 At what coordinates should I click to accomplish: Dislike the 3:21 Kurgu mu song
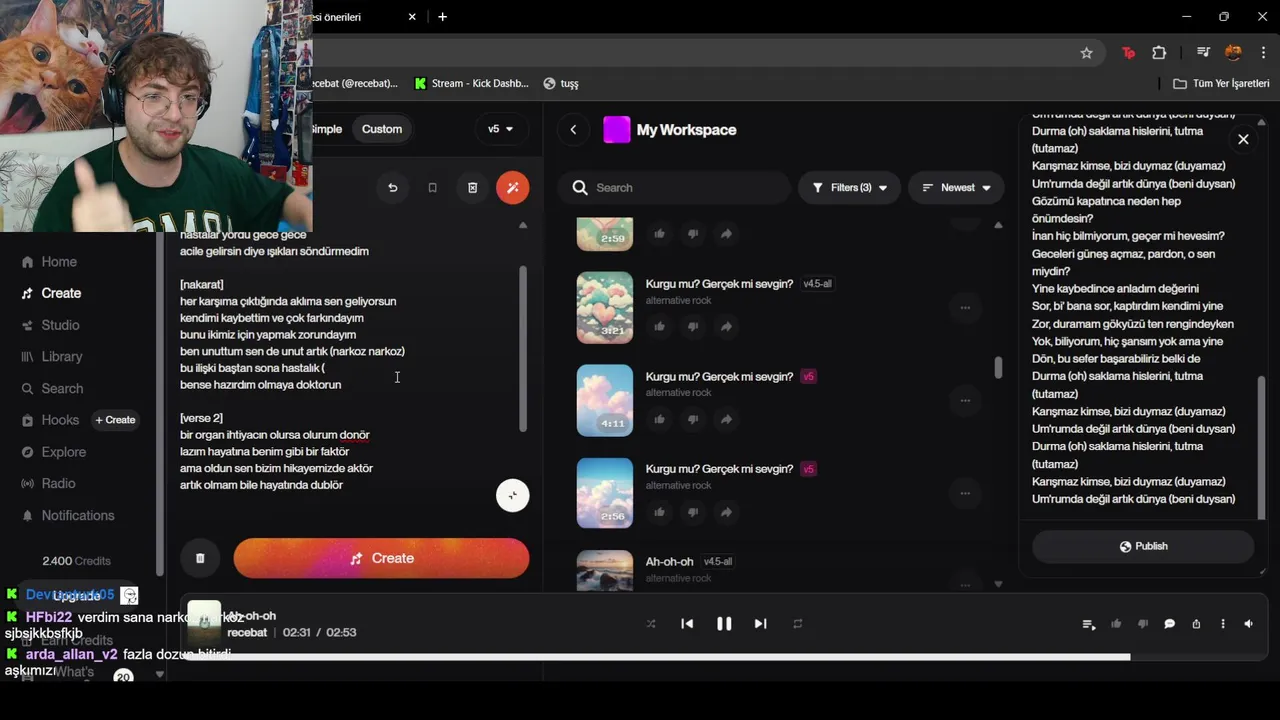point(692,326)
